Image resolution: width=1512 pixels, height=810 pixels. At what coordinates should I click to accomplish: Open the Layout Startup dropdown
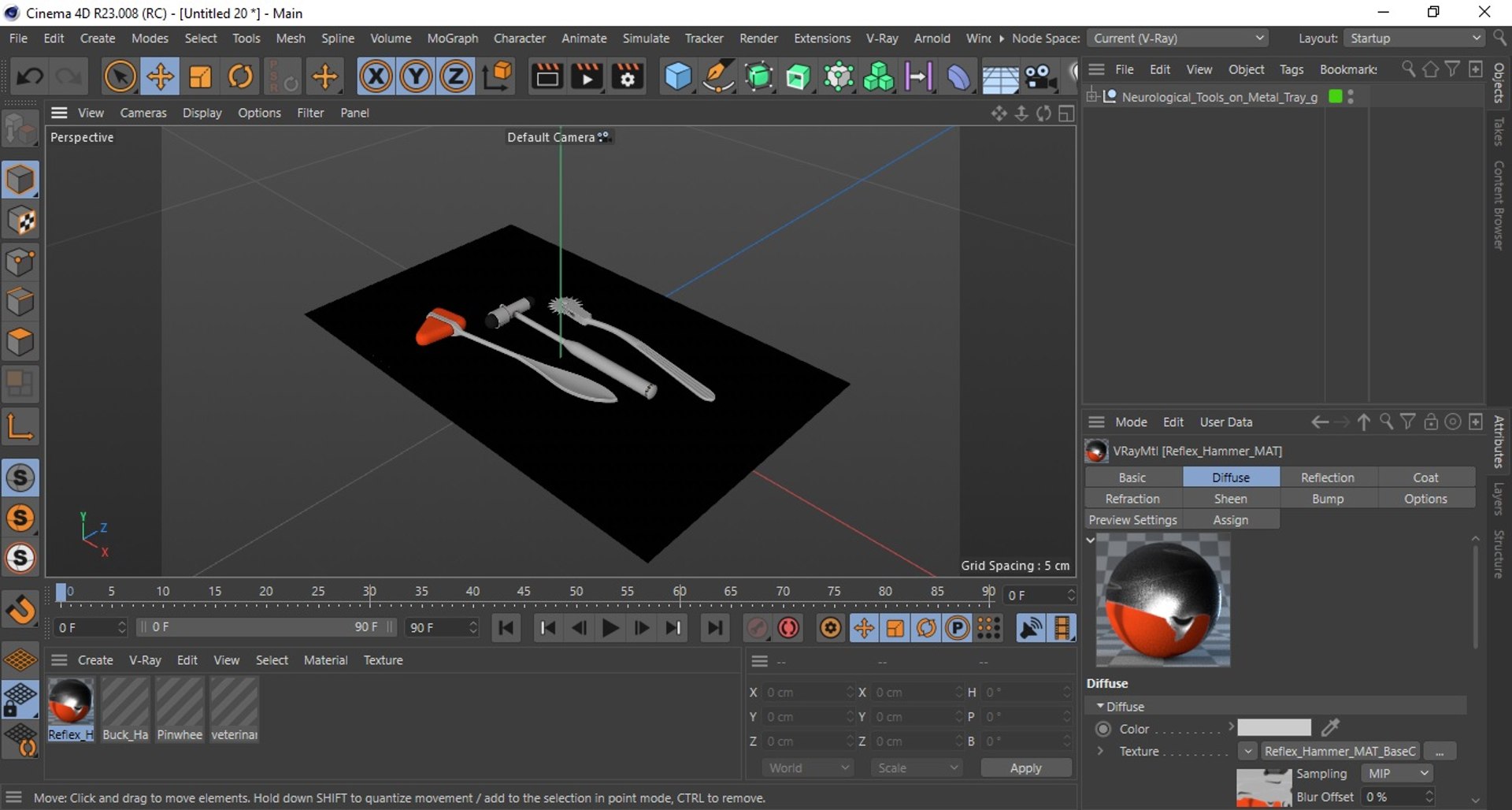1414,38
